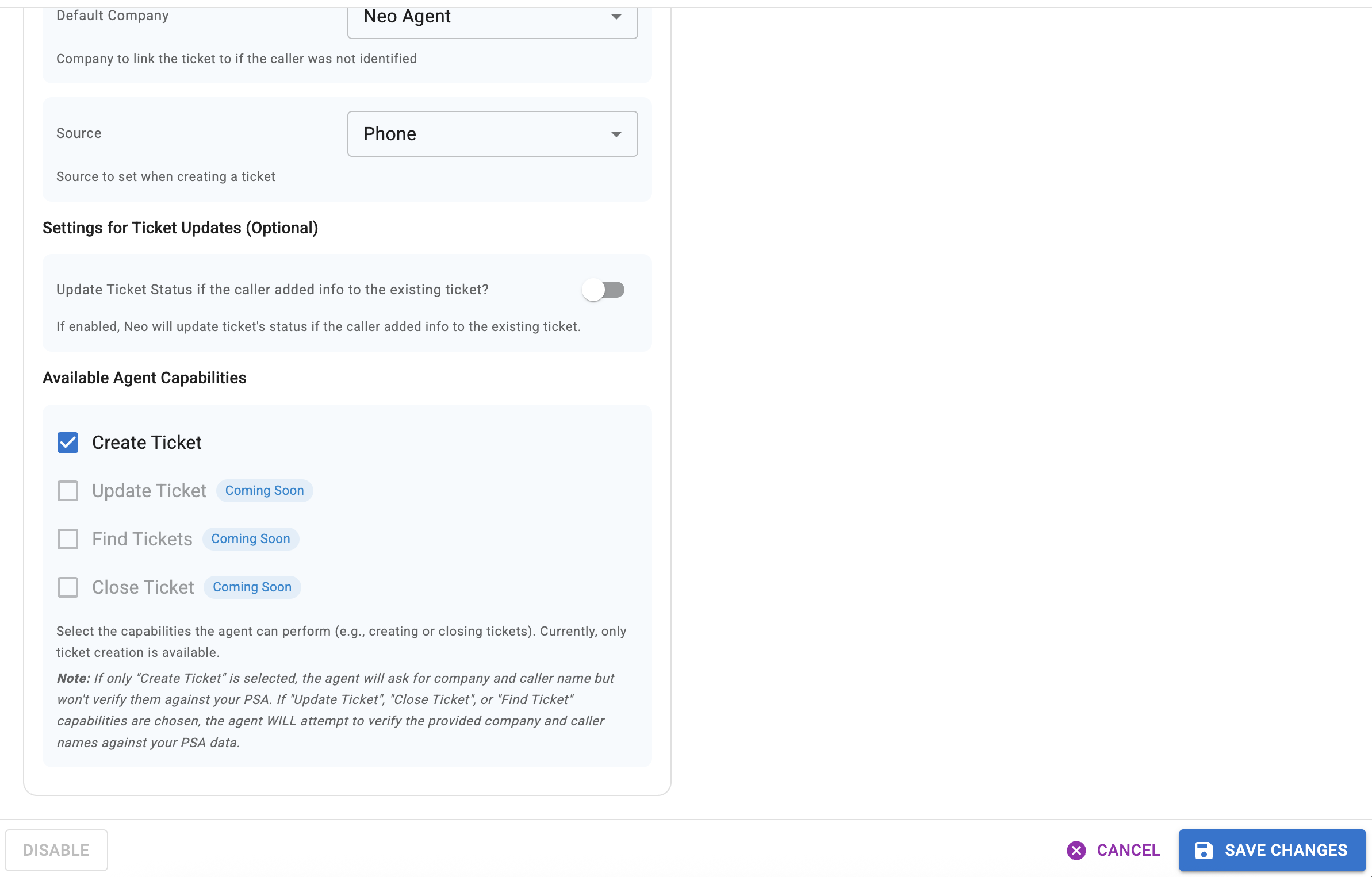
Task: Click the Close Ticket label text
Action: point(143,587)
